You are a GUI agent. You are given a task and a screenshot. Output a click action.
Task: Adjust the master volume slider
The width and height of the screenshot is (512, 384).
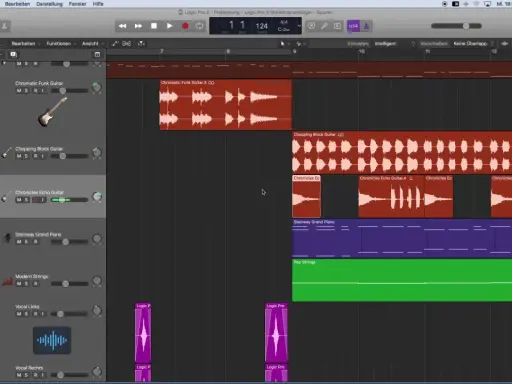456,26
